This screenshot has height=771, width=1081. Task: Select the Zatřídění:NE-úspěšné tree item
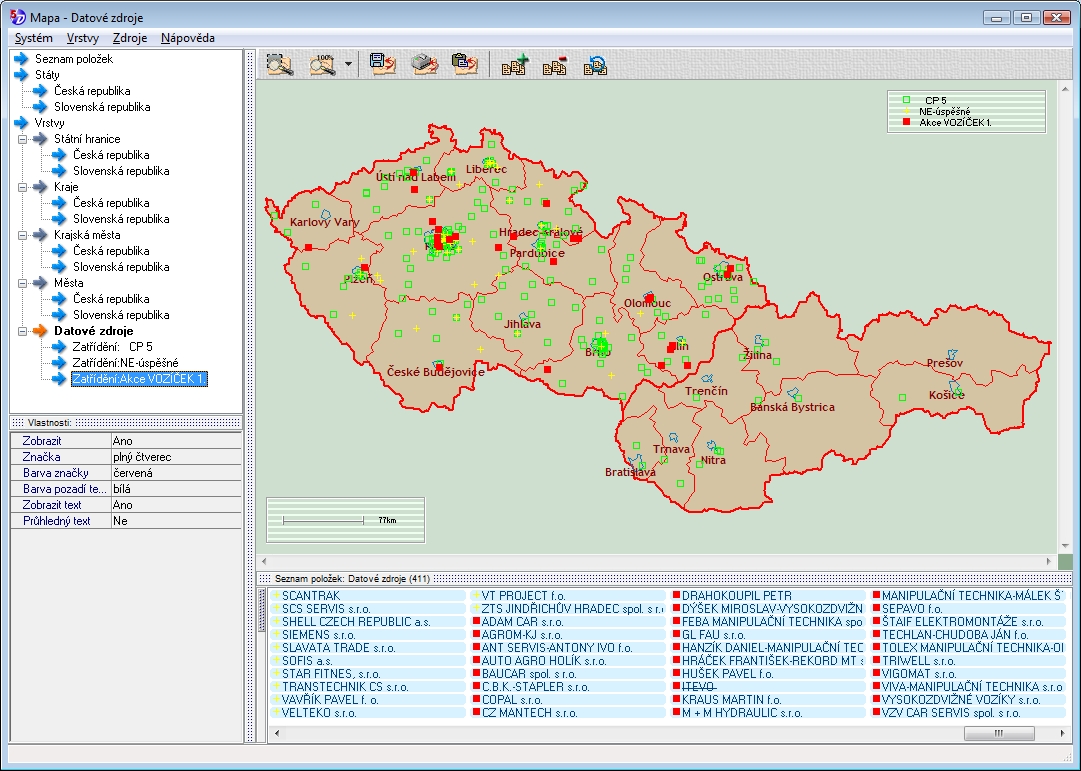click(x=125, y=363)
